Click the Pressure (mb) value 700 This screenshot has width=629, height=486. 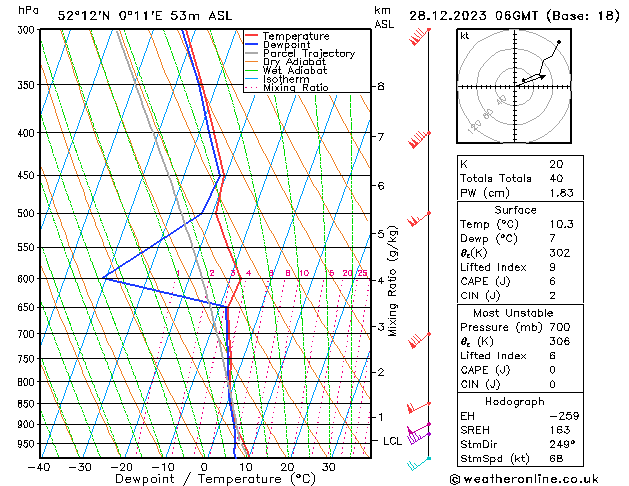point(560,327)
